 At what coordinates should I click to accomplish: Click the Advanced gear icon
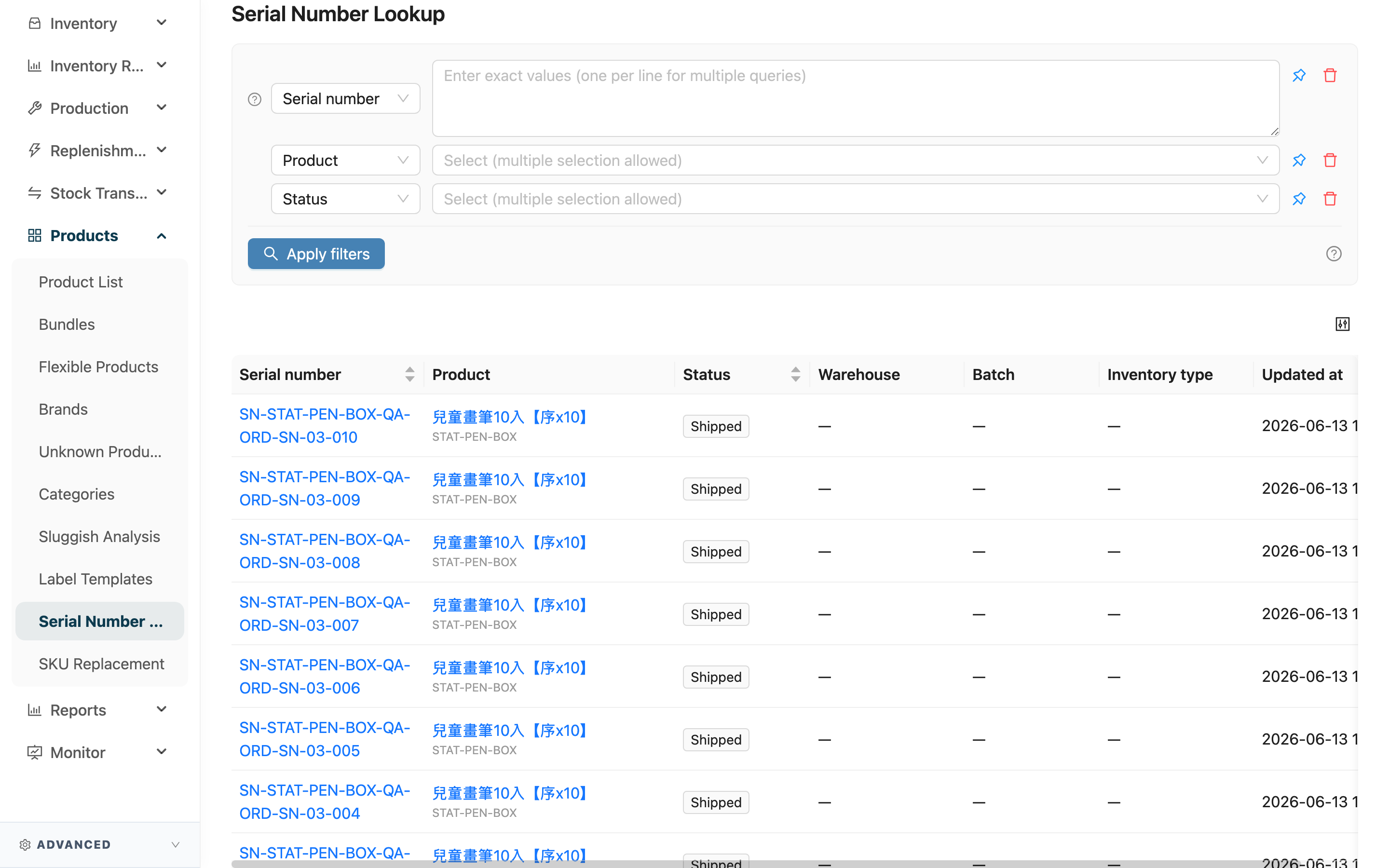click(25, 844)
